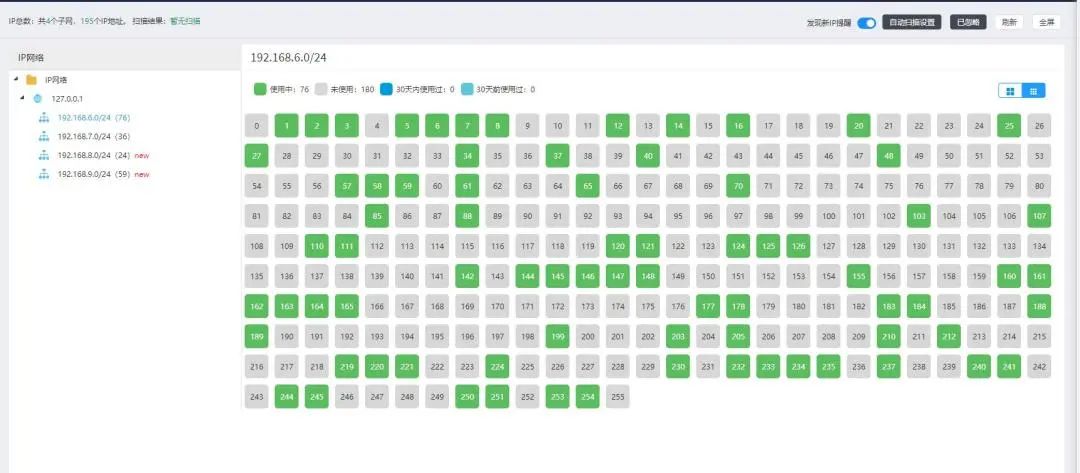Click the subnet icon for 192.168.9.0/24
This screenshot has width=1080, height=473.
click(x=44, y=174)
